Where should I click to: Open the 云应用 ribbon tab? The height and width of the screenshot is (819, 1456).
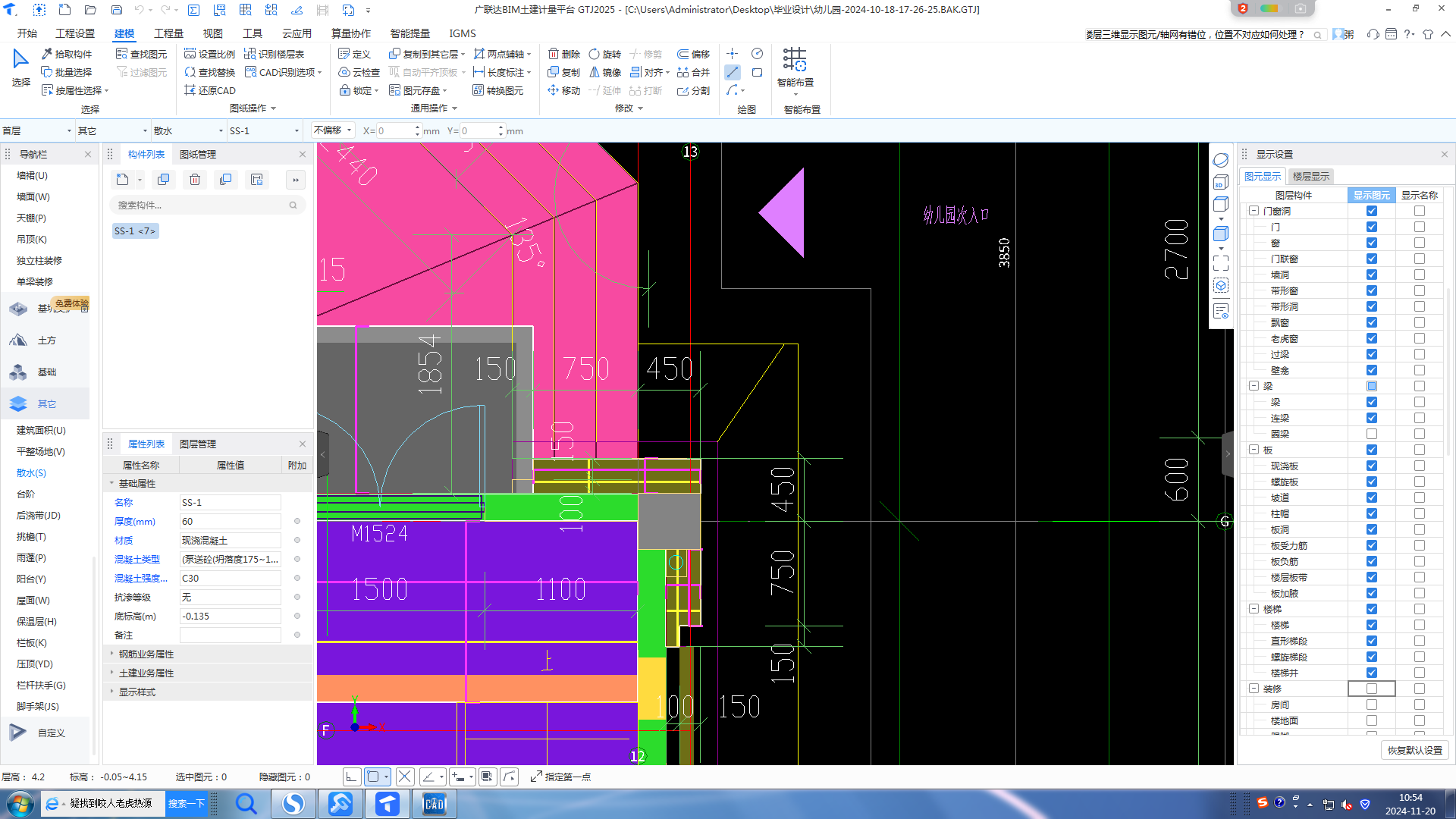pyautogui.click(x=297, y=33)
